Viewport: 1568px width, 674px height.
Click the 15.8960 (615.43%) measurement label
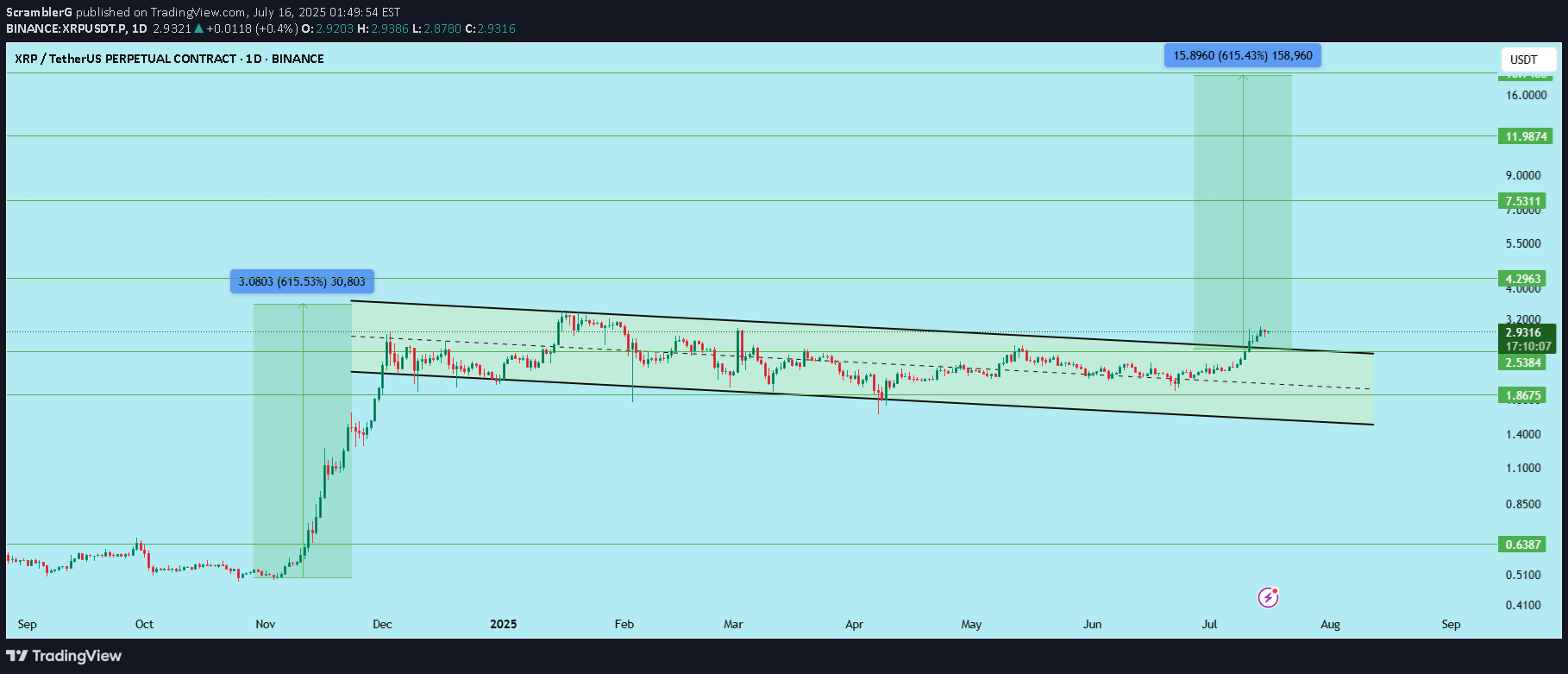pyautogui.click(x=1243, y=55)
